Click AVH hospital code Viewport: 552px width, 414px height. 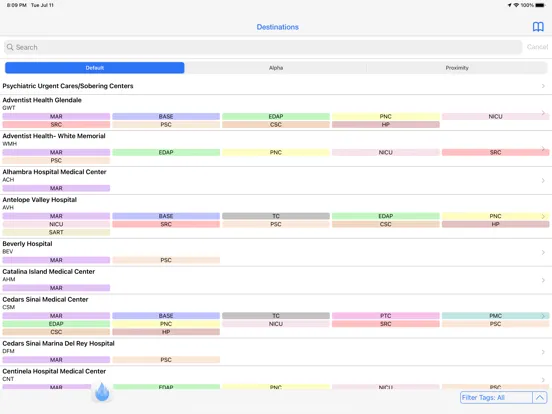pos(8,208)
